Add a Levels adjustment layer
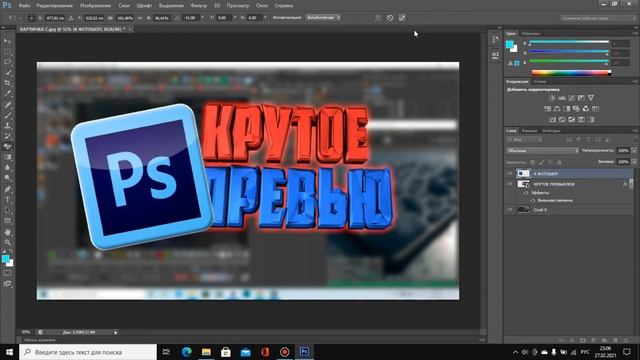This screenshot has width=640, height=360. click(562, 98)
